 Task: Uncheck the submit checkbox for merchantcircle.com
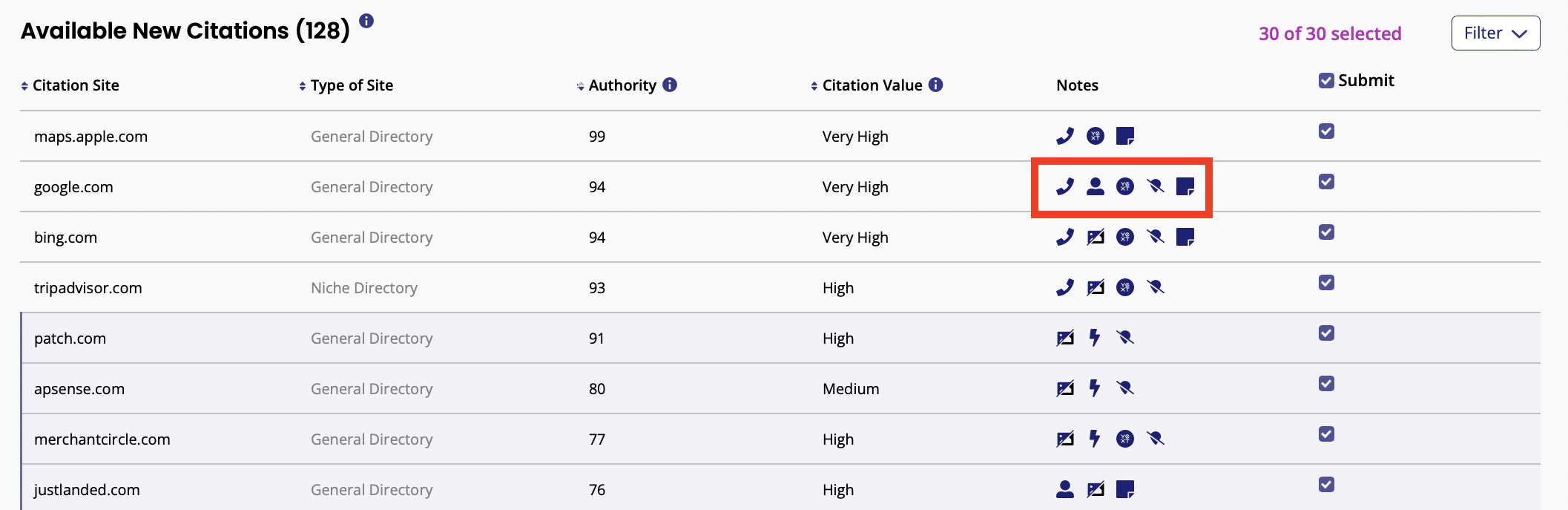1326,434
